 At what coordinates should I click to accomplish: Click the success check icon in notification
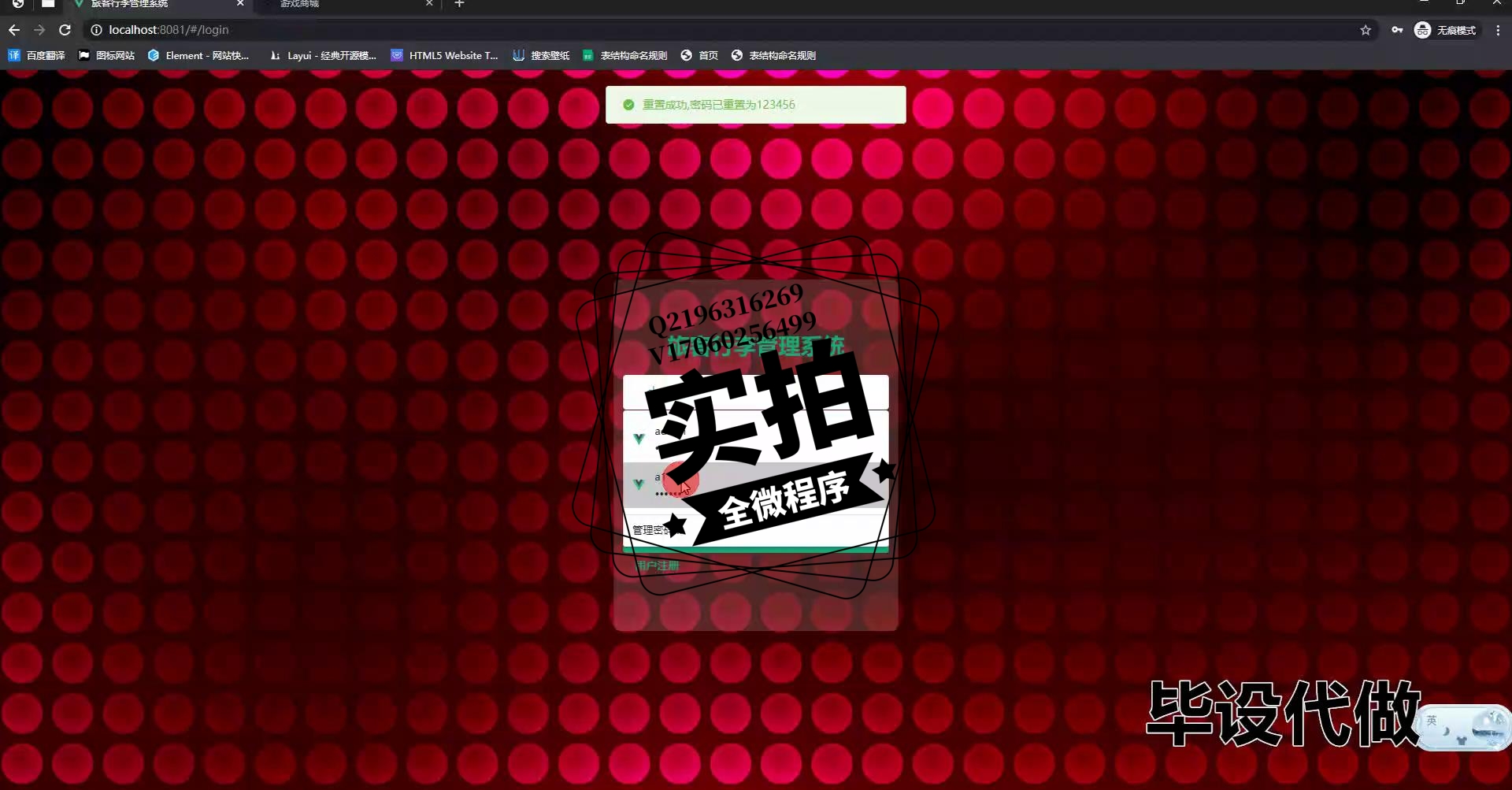tap(628, 105)
